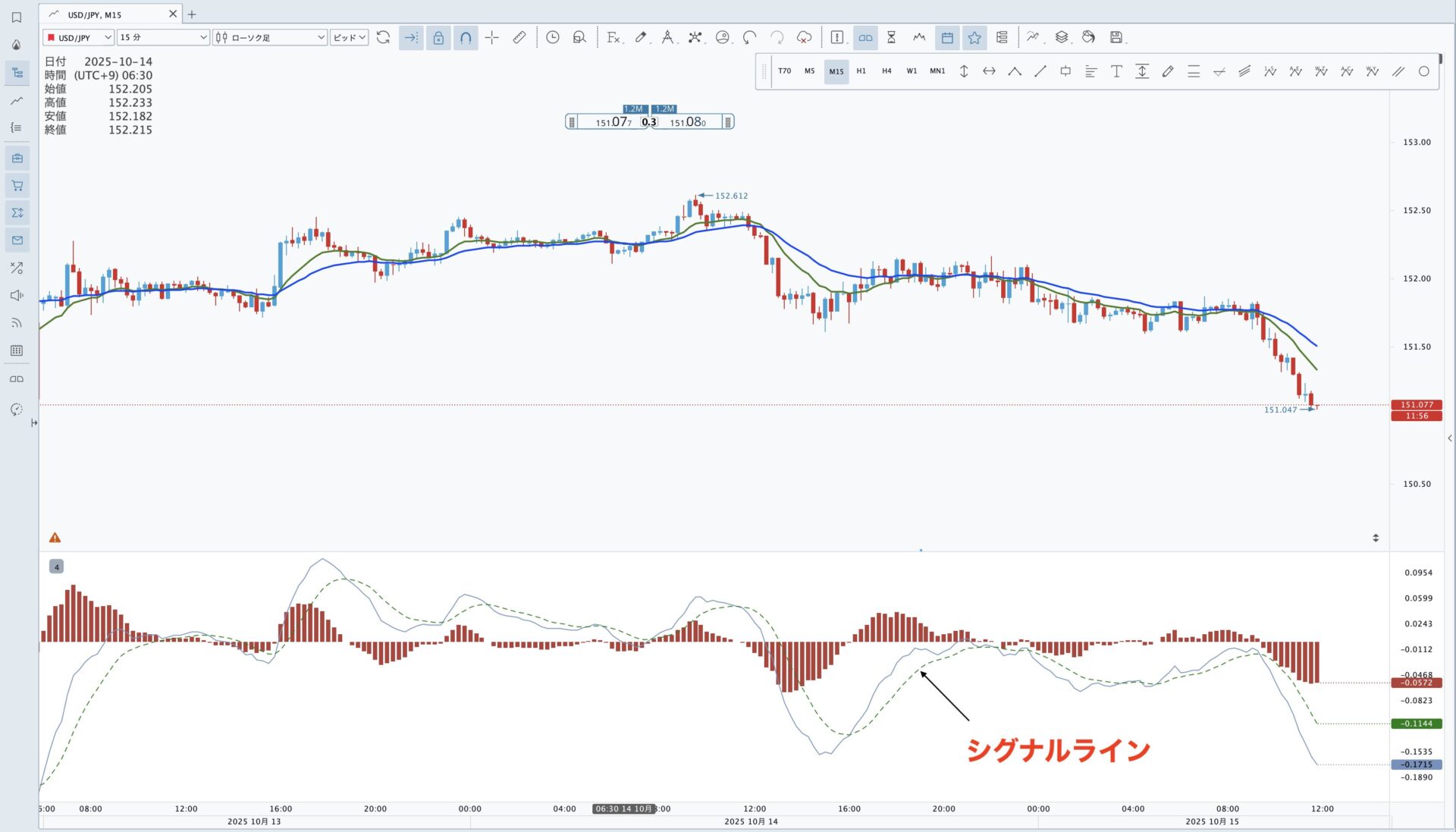Select the ruler measurement tool
The width and height of the screenshot is (1456, 832).
519,37
